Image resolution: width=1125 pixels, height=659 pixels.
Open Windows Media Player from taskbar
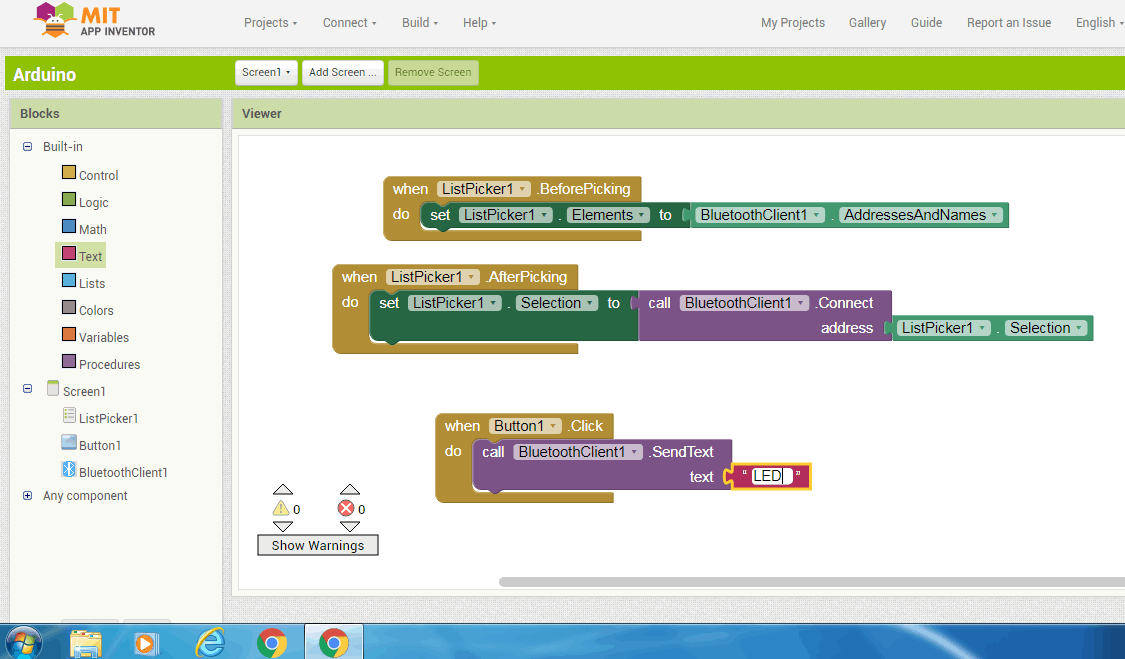click(x=146, y=643)
